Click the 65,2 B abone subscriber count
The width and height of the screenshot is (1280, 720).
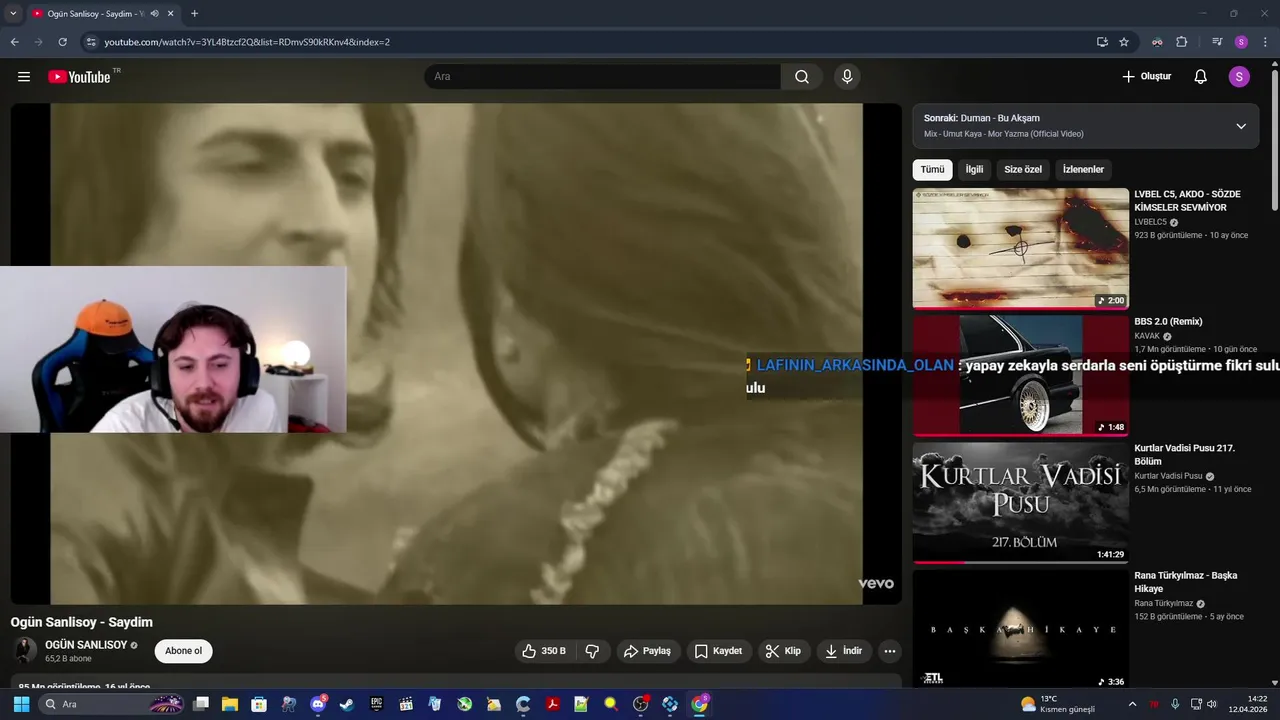(x=68, y=659)
